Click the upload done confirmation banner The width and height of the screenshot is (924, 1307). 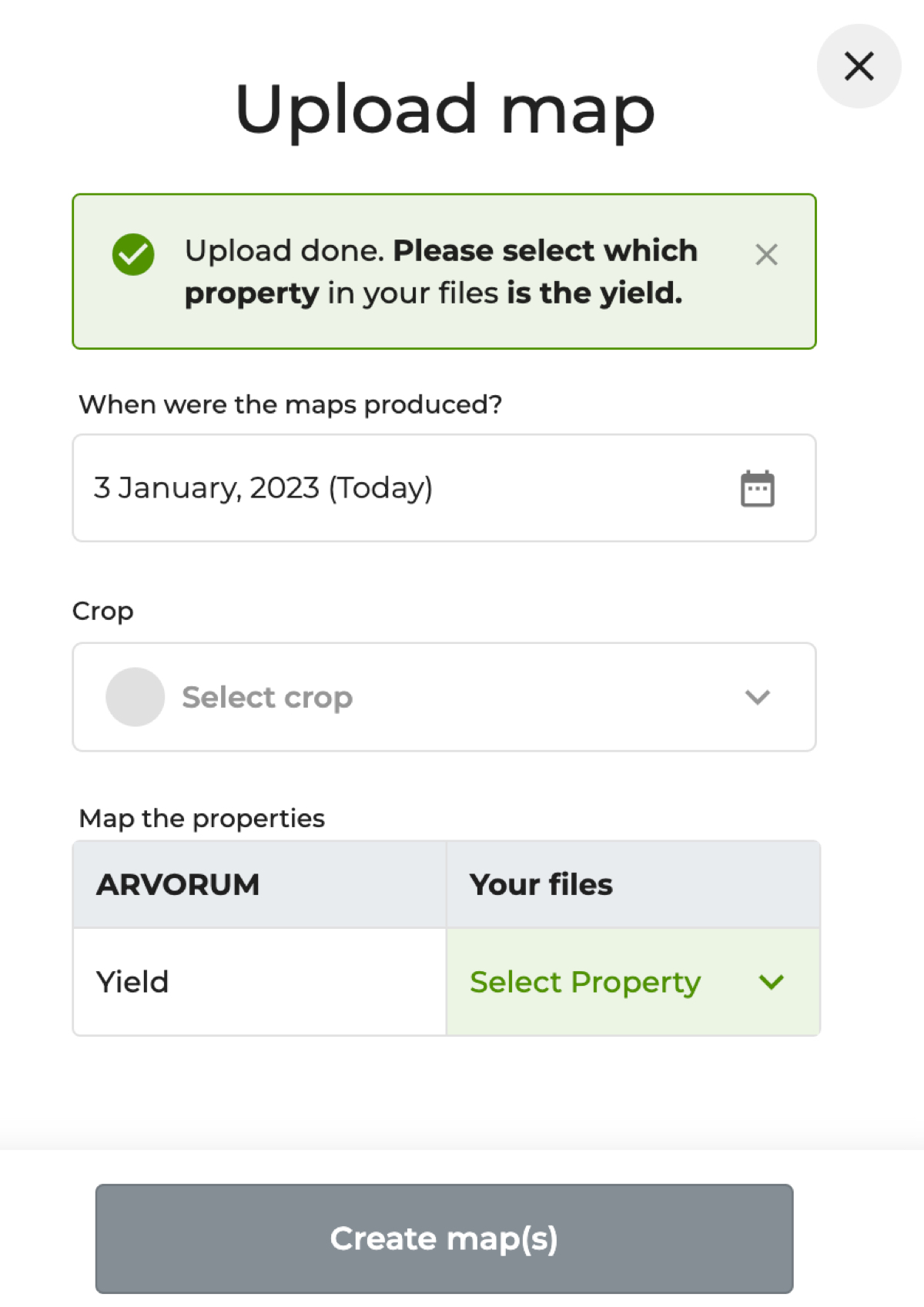click(444, 271)
